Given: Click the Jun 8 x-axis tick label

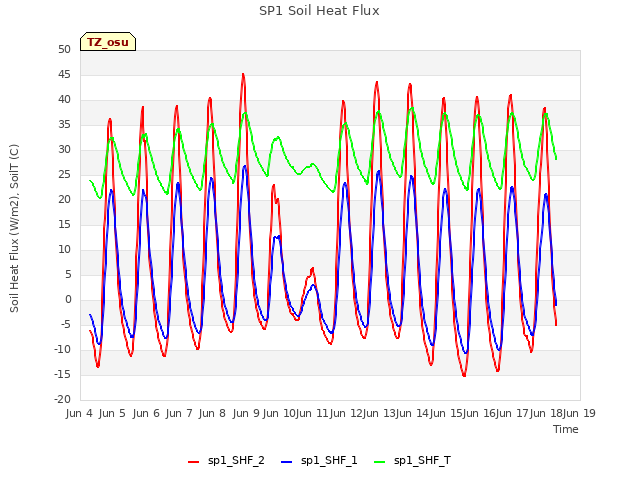Looking at the screenshot, I should click(212, 413).
